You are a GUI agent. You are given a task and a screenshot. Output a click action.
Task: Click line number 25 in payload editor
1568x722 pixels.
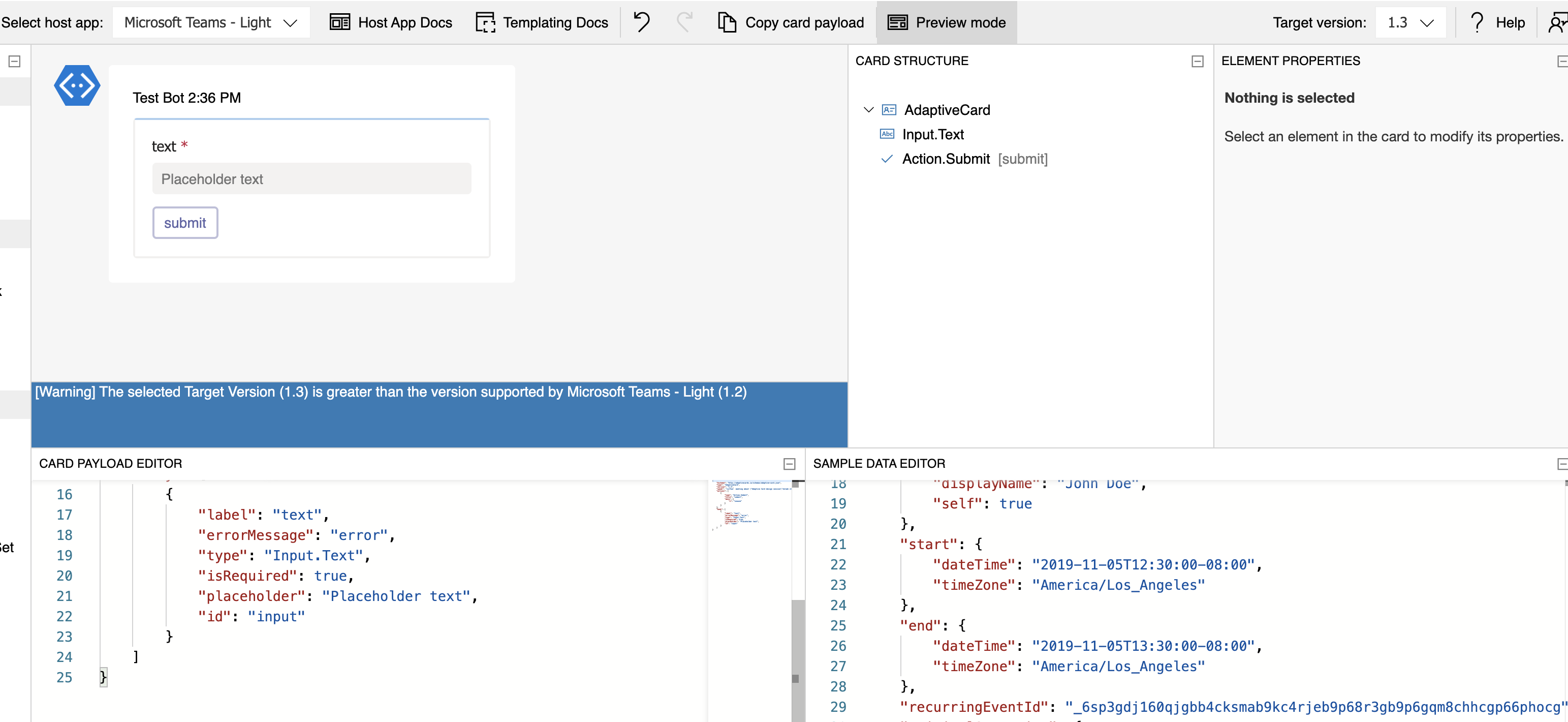coord(65,678)
